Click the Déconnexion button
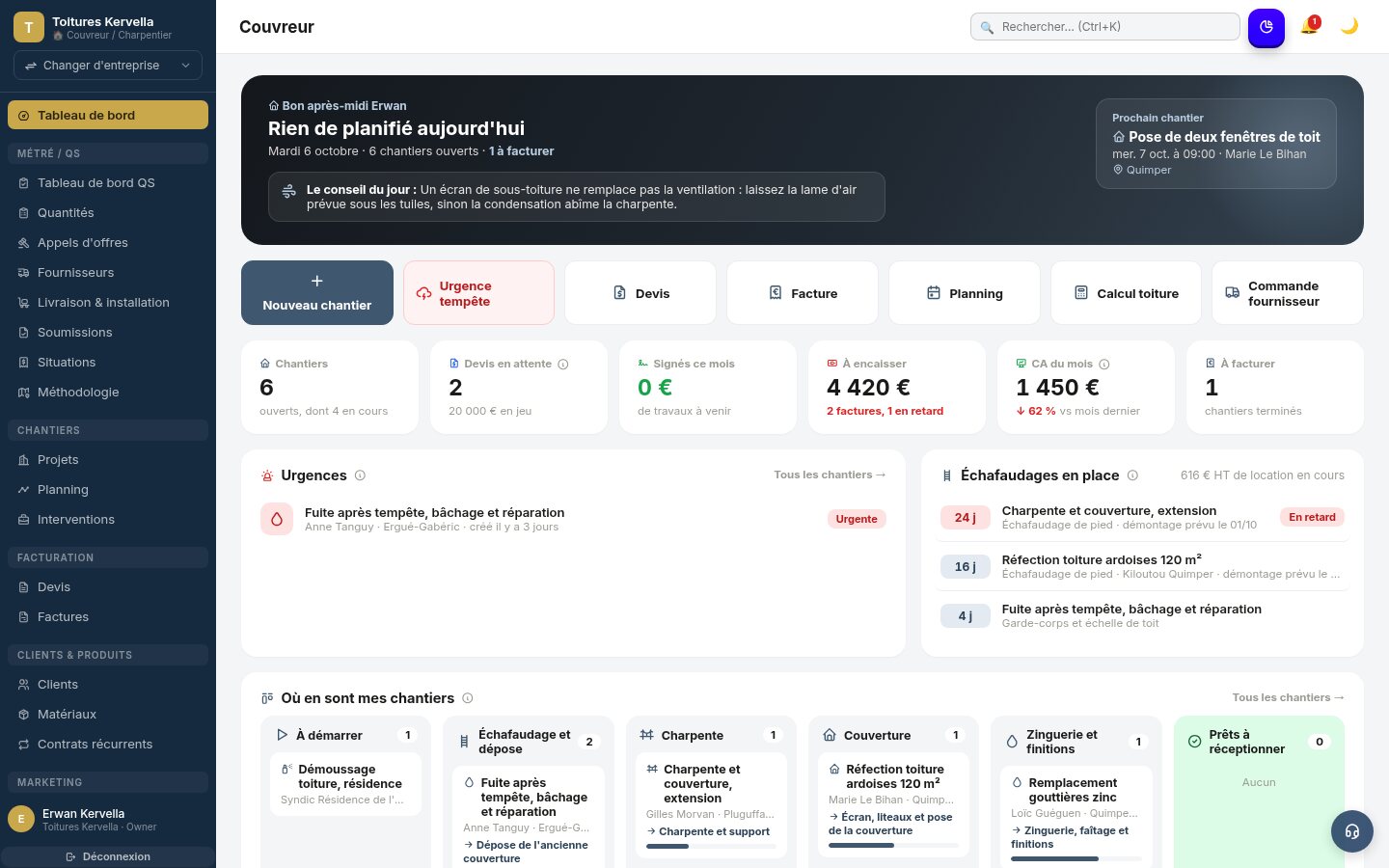 (x=108, y=856)
